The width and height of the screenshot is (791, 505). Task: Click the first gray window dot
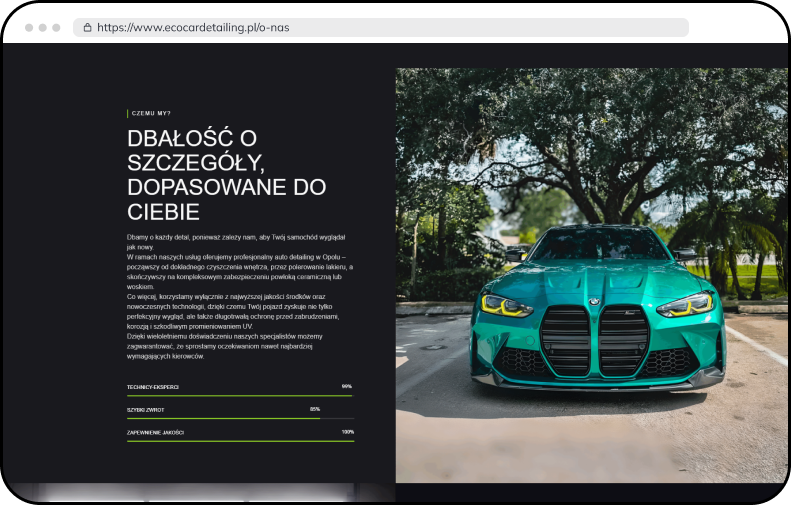(x=29, y=28)
